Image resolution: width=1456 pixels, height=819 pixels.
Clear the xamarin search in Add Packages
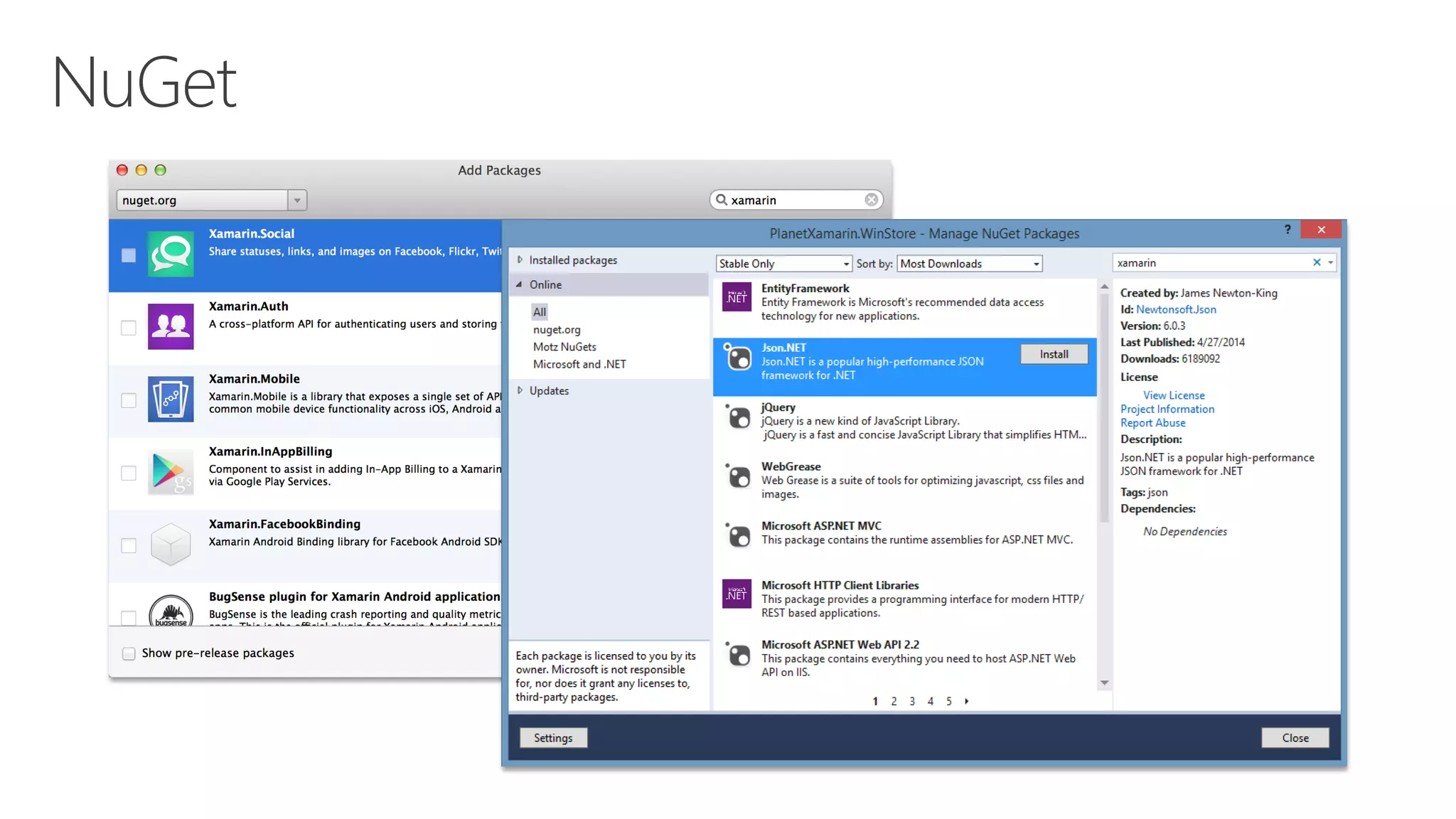tap(872, 200)
